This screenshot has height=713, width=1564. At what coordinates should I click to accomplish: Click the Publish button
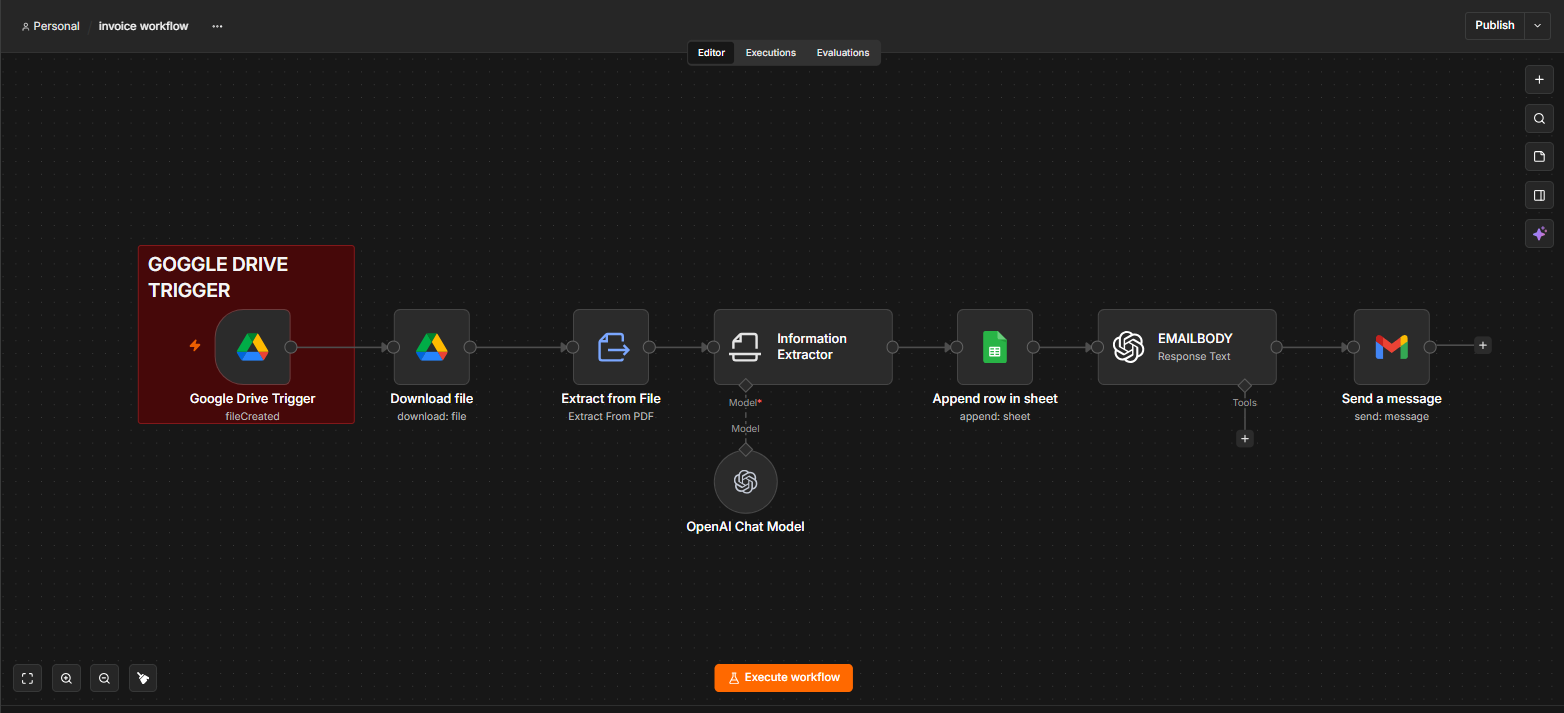1495,25
